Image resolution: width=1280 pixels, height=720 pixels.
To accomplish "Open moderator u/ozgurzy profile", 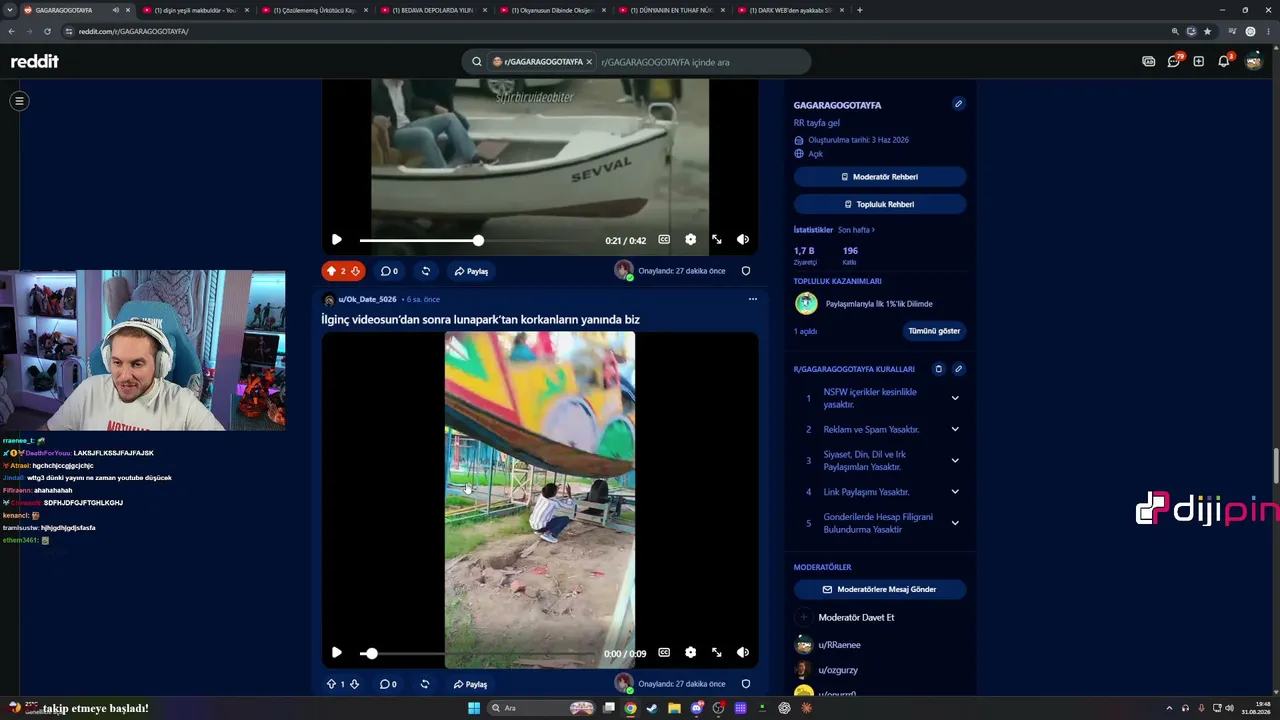I will pyautogui.click(x=838, y=670).
